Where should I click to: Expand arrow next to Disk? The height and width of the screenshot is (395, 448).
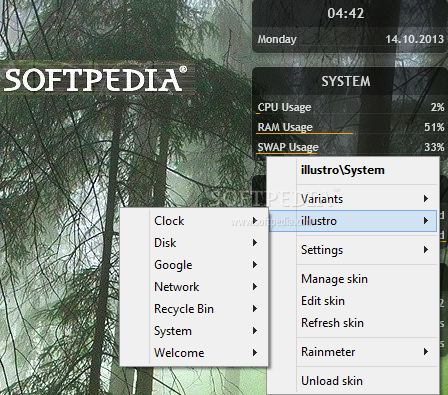point(255,243)
